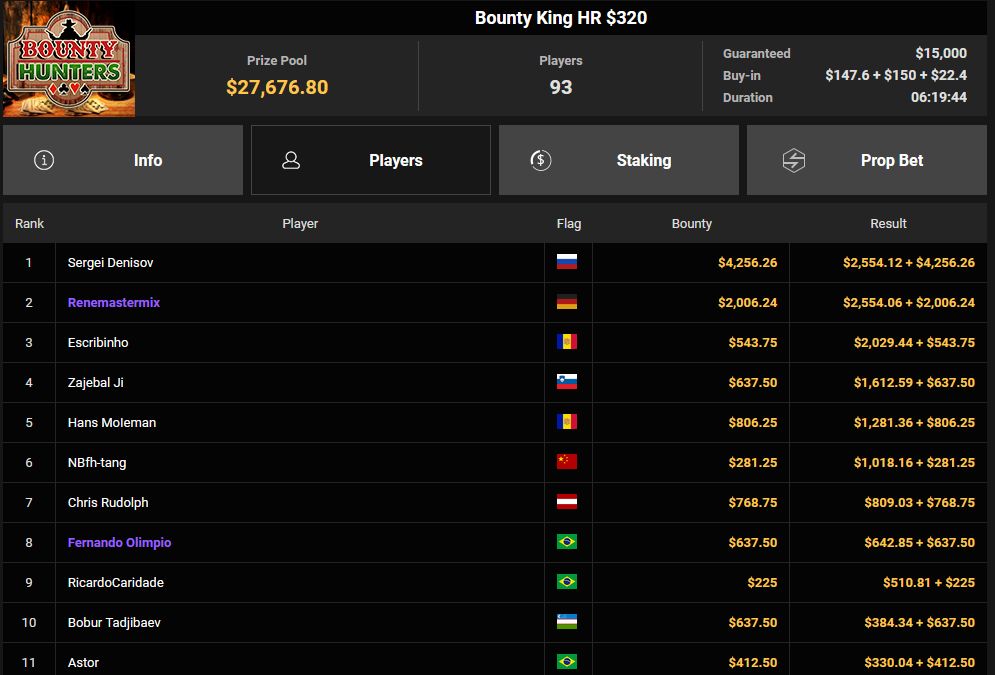This screenshot has width=995, height=675.
Task: Open Renemastermix player link
Action: [x=114, y=303]
